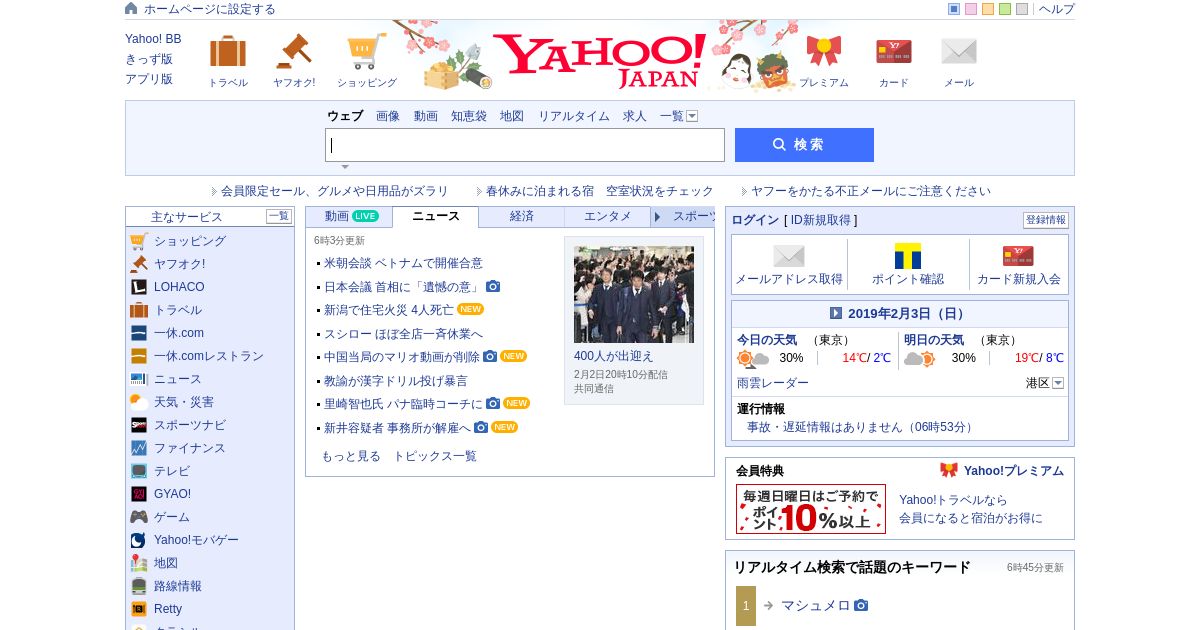Click the ゲーム controller icon in sidebar
This screenshot has height=630, width=1200.
[139, 517]
